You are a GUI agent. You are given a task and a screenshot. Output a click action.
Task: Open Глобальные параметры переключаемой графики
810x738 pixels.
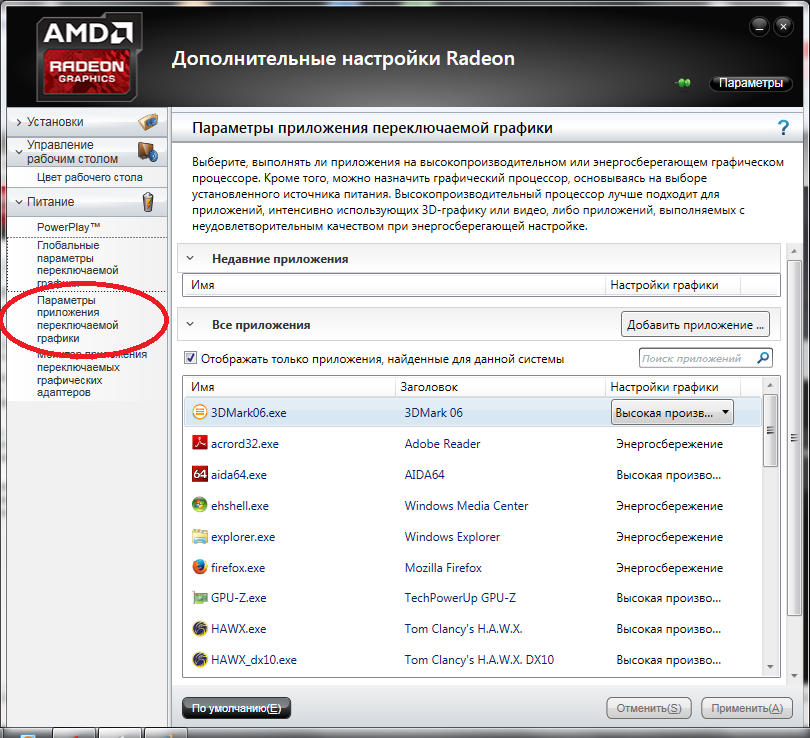coord(77,263)
